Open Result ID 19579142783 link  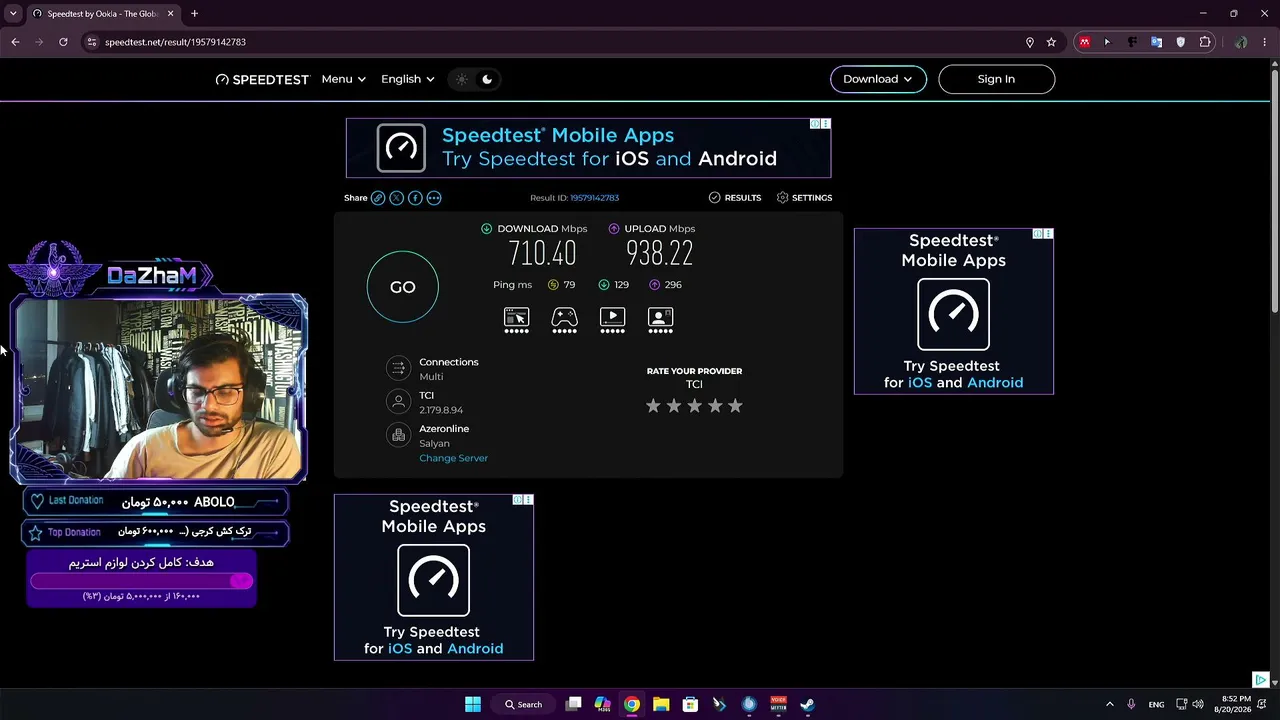[x=594, y=198]
